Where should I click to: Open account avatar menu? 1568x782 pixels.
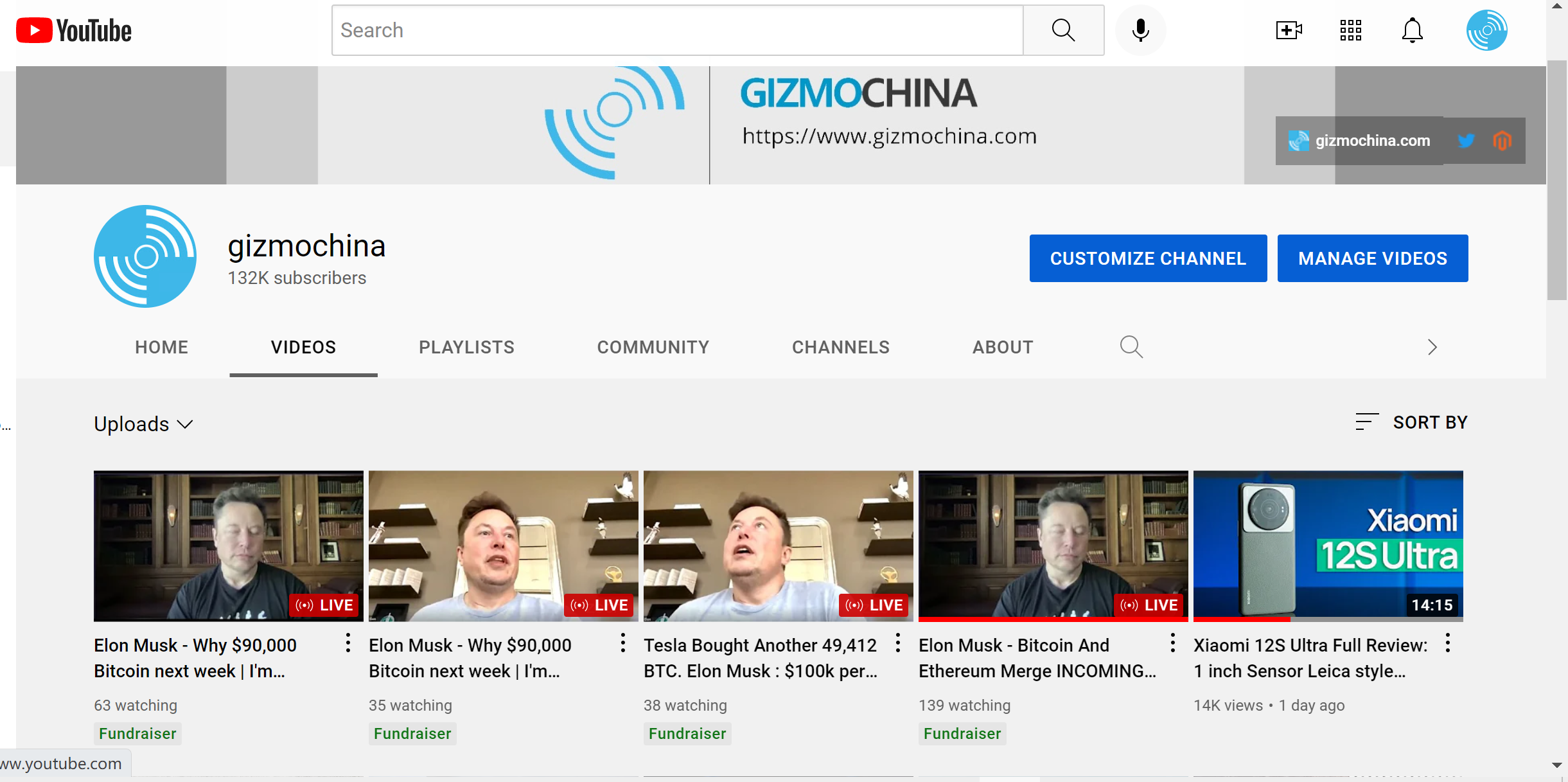[1486, 30]
